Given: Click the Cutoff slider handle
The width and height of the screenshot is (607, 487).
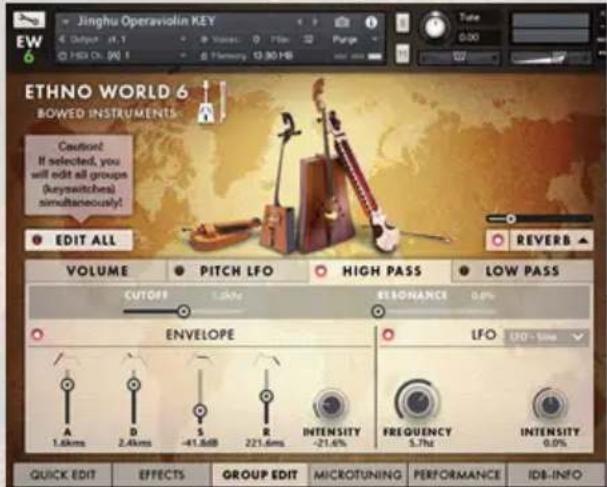Looking at the screenshot, I should (x=184, y=311).
